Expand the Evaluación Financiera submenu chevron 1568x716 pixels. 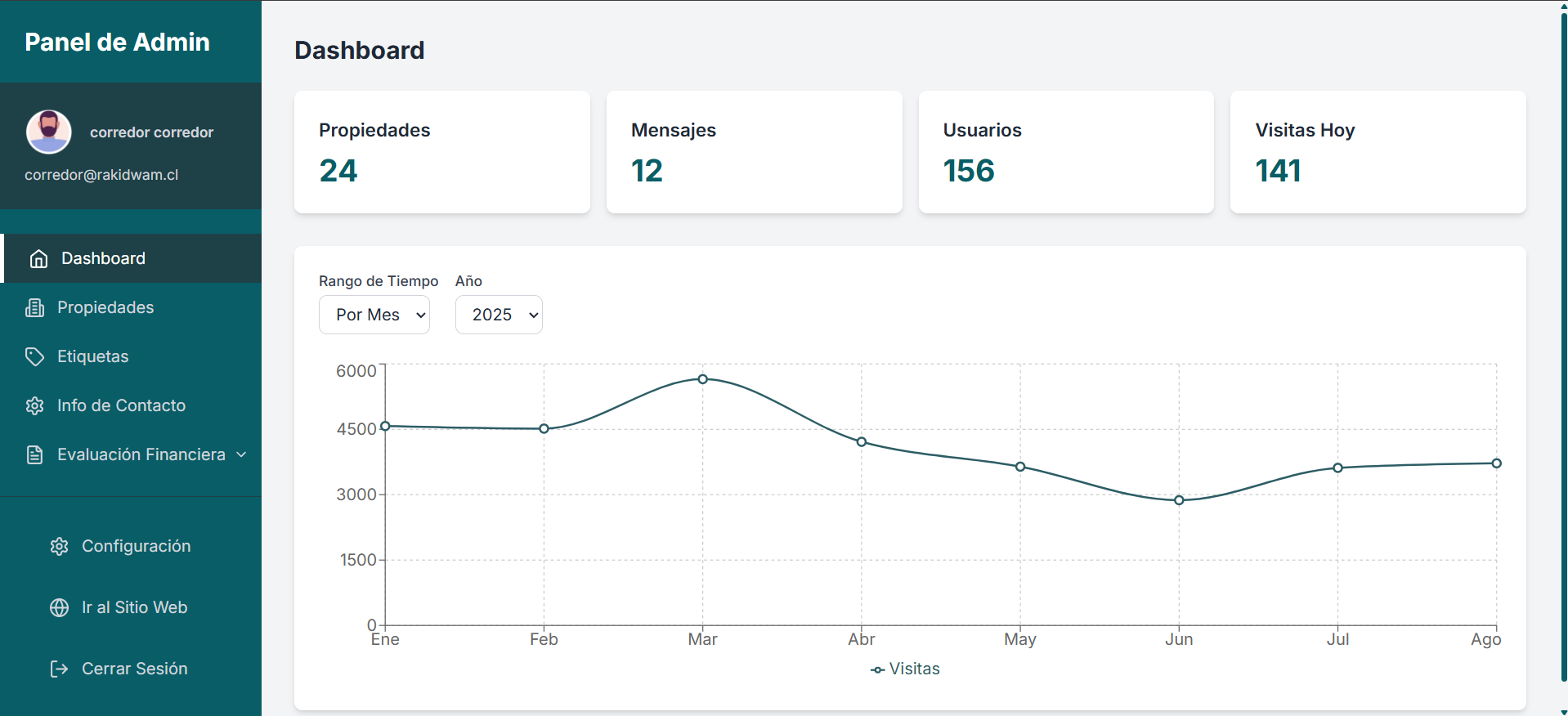click(241, 454)
